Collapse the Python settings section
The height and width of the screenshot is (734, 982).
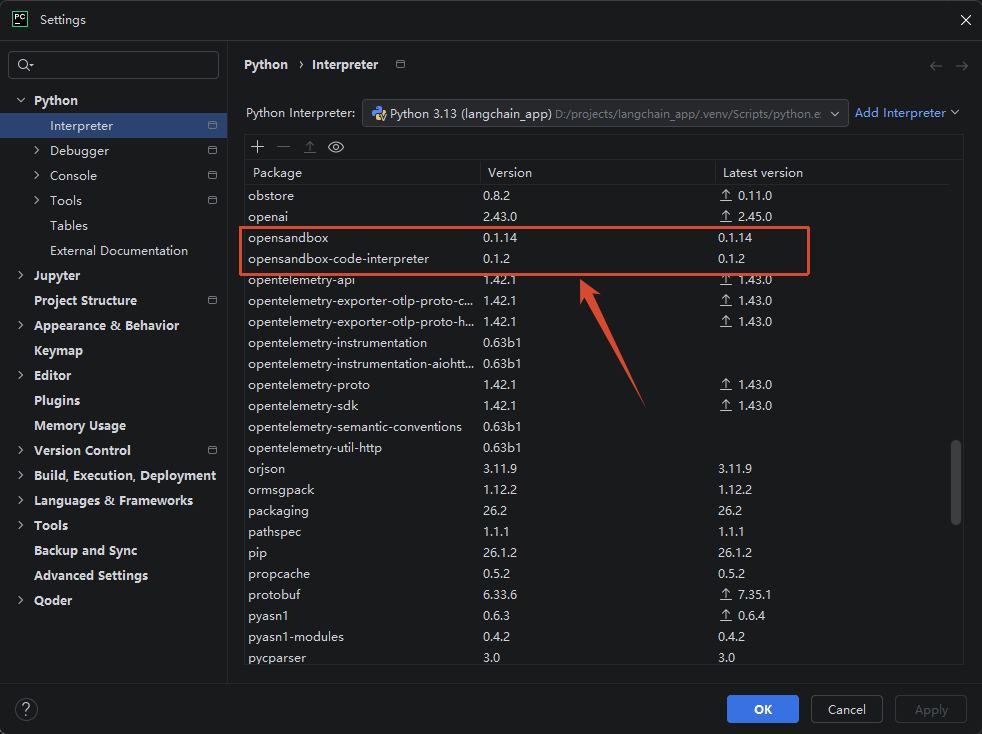click(21, 100)
